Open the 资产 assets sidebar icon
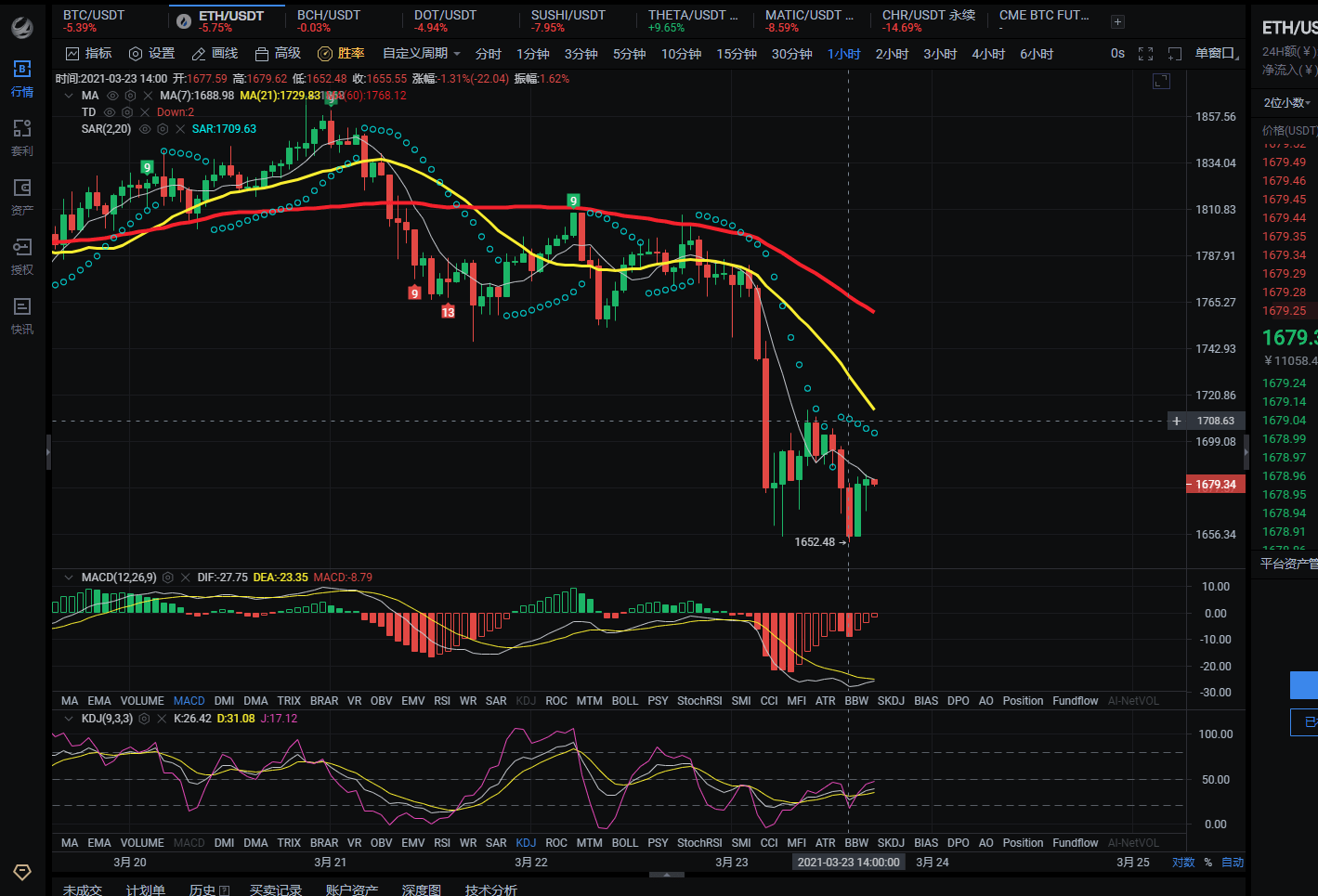Viewport: 1318px width, 896px height. tap(22, 197)
